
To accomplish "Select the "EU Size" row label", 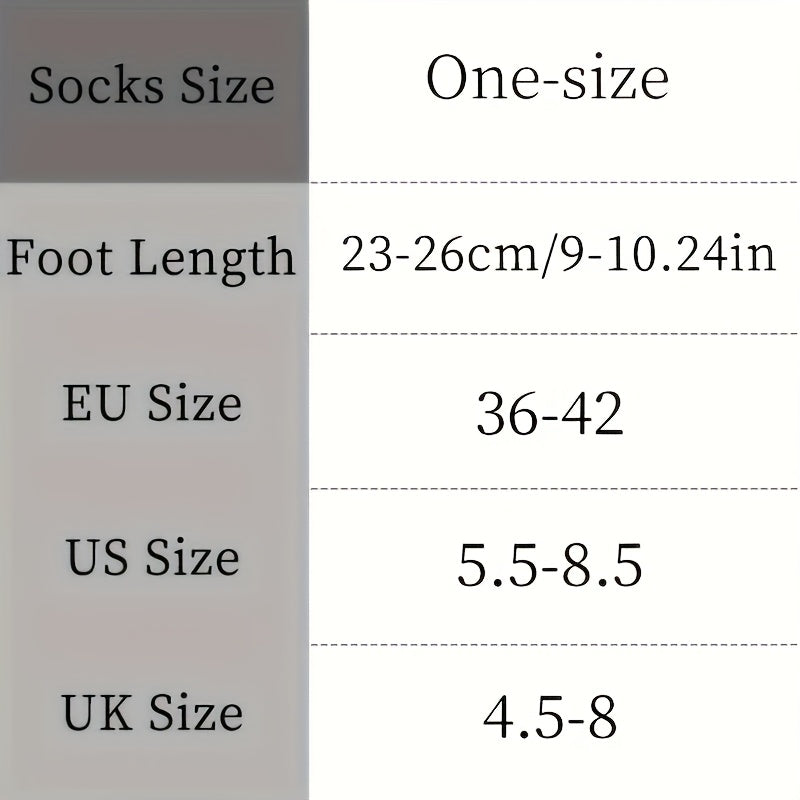I will [151, 403].
